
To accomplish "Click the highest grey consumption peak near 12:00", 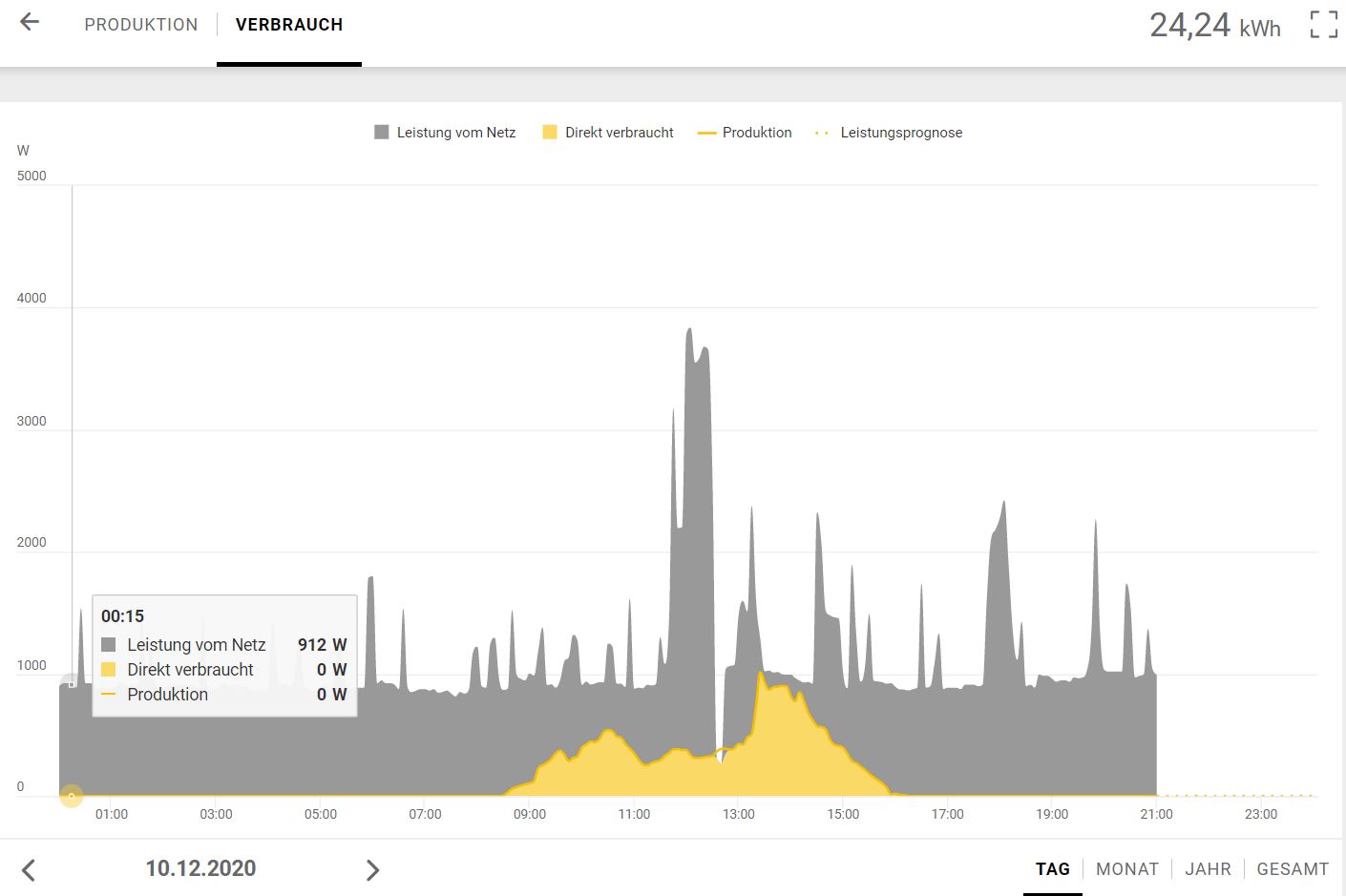I will [689, 330].
